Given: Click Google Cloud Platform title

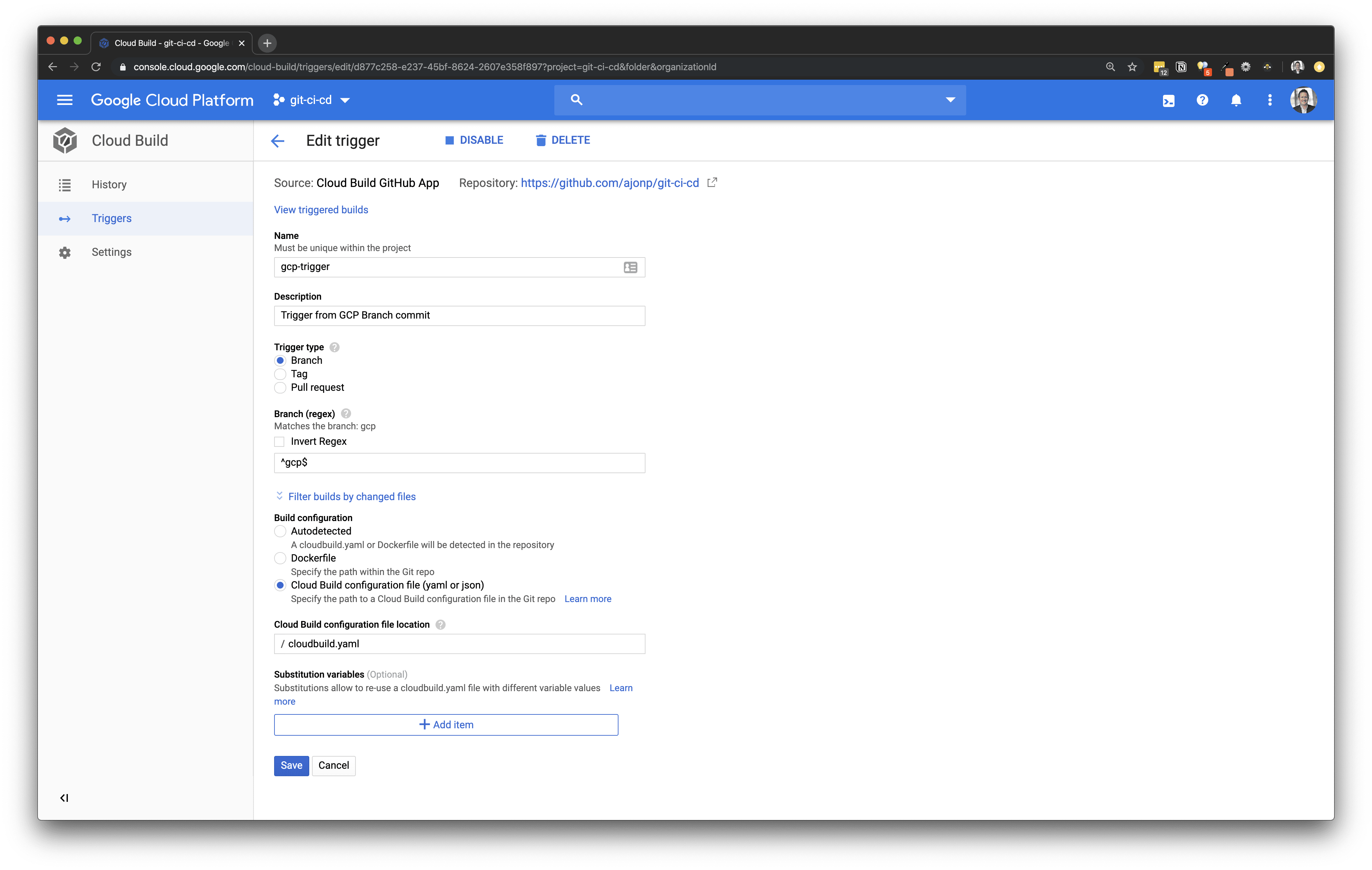Looking at the screenshot, I should pyautogui.click(x=172, y=100).
